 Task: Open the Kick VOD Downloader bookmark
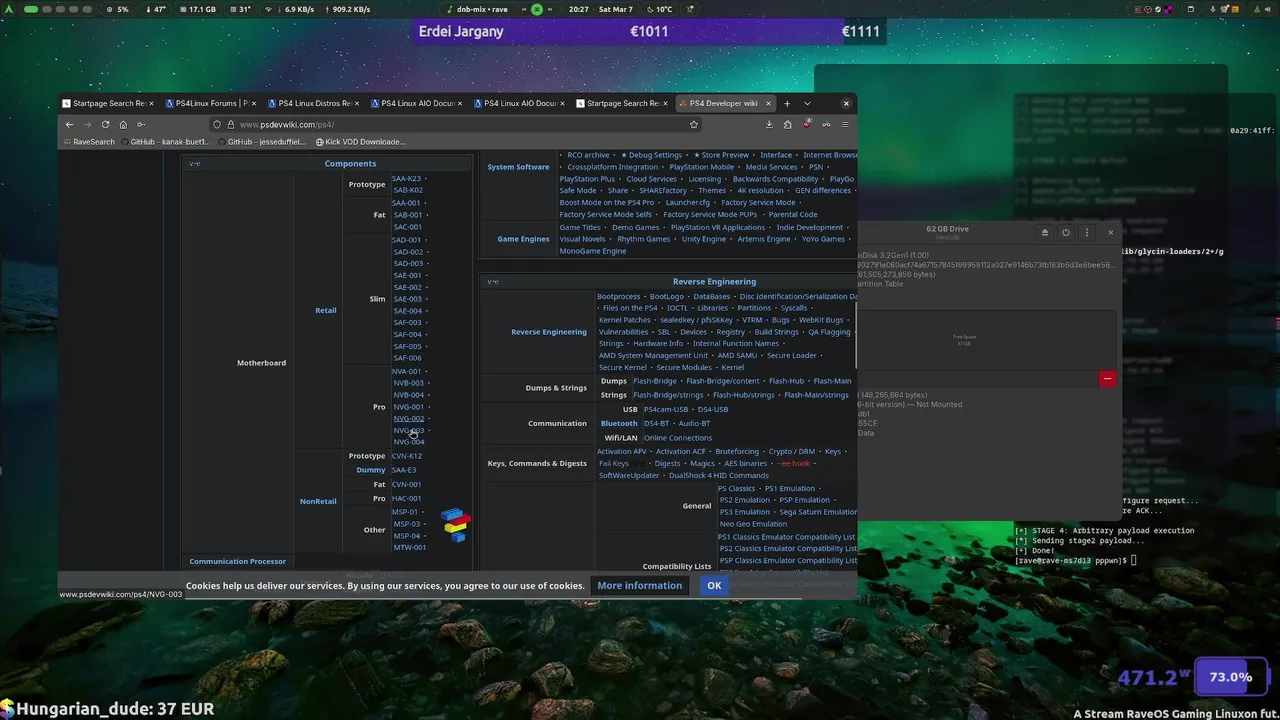tap(360, 142)
